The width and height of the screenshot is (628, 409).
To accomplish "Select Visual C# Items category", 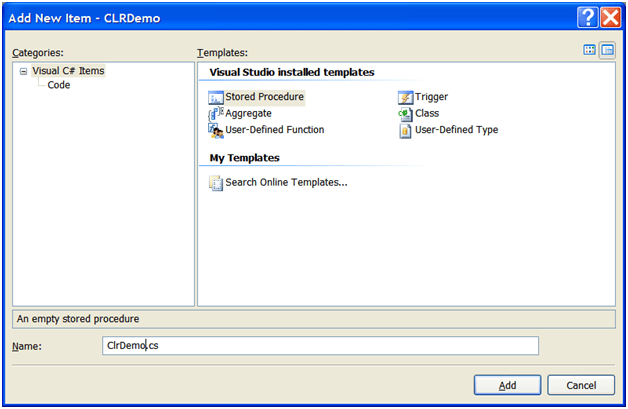I will point(68,71).
